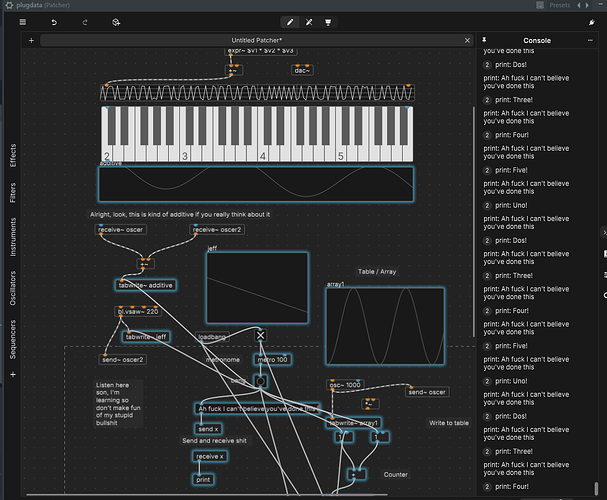Click the 'send x' object
The width and height of the screenshot is (607, 500).
point(208,429)
